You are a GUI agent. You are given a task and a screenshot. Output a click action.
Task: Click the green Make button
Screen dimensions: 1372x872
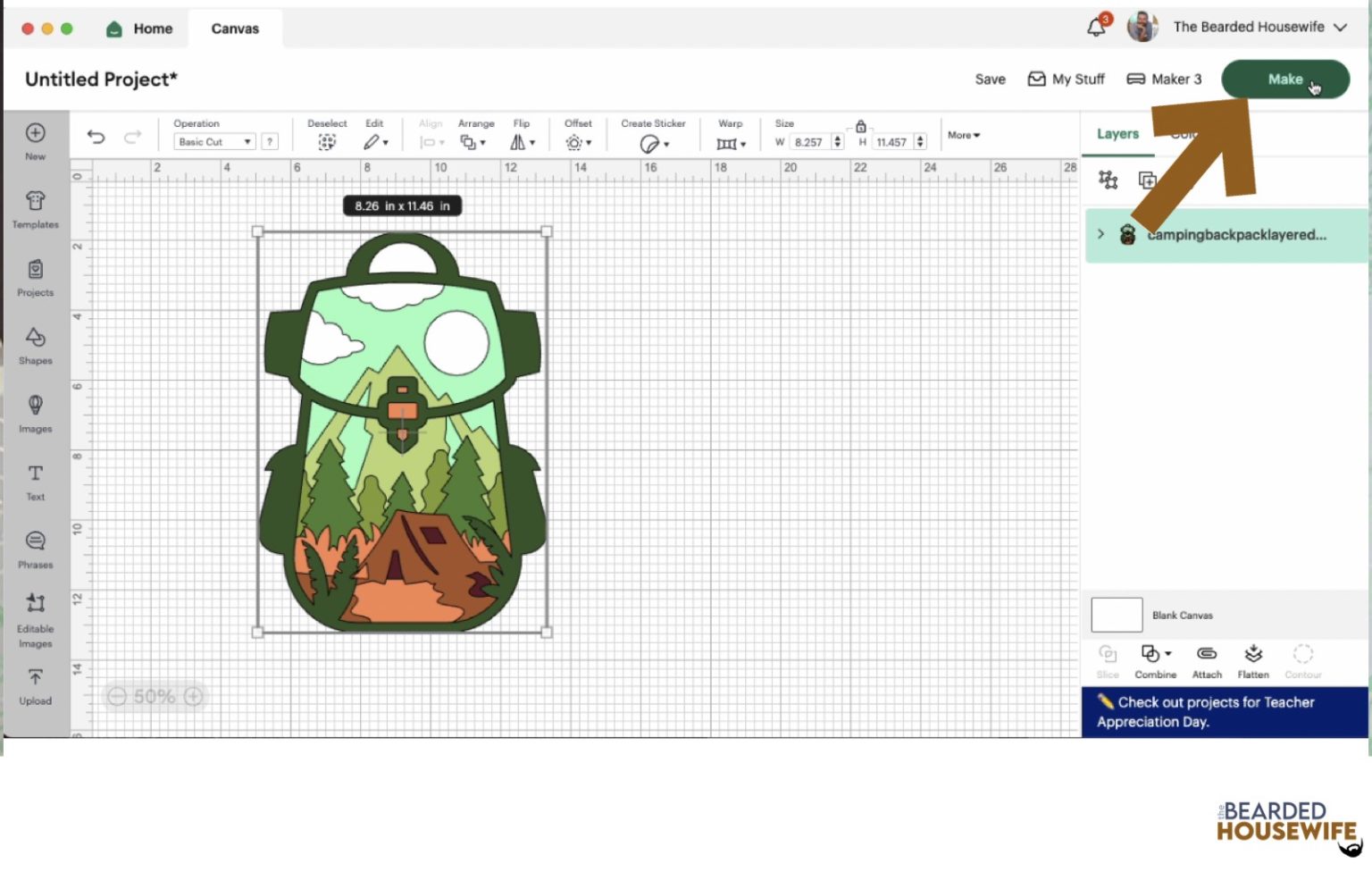pyautogui.click(x=1284, y=80)
